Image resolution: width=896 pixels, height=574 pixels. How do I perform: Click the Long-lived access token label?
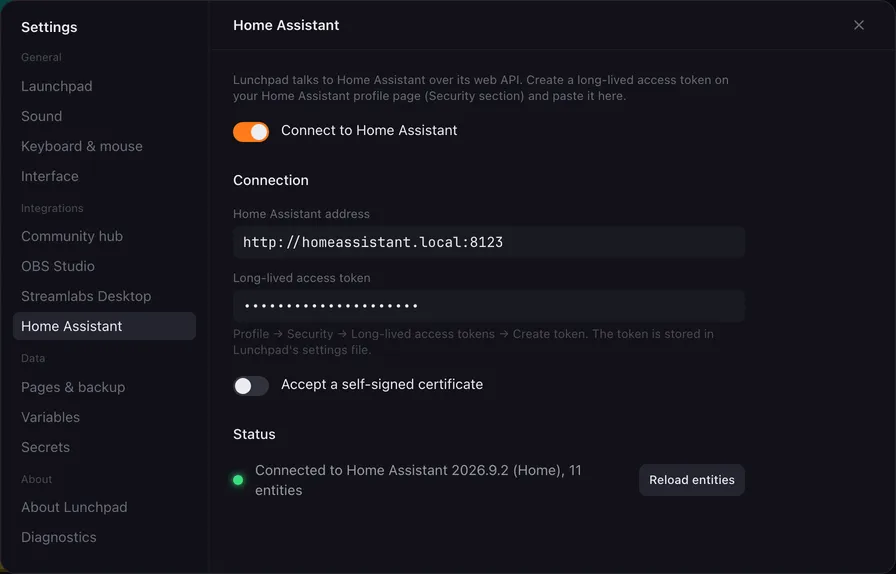(x=302, y=278)
